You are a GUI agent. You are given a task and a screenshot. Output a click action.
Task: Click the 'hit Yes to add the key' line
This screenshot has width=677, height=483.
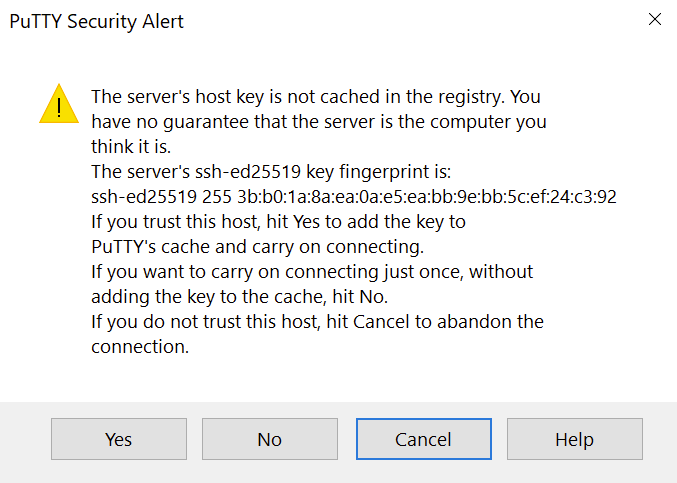point(278,222)
